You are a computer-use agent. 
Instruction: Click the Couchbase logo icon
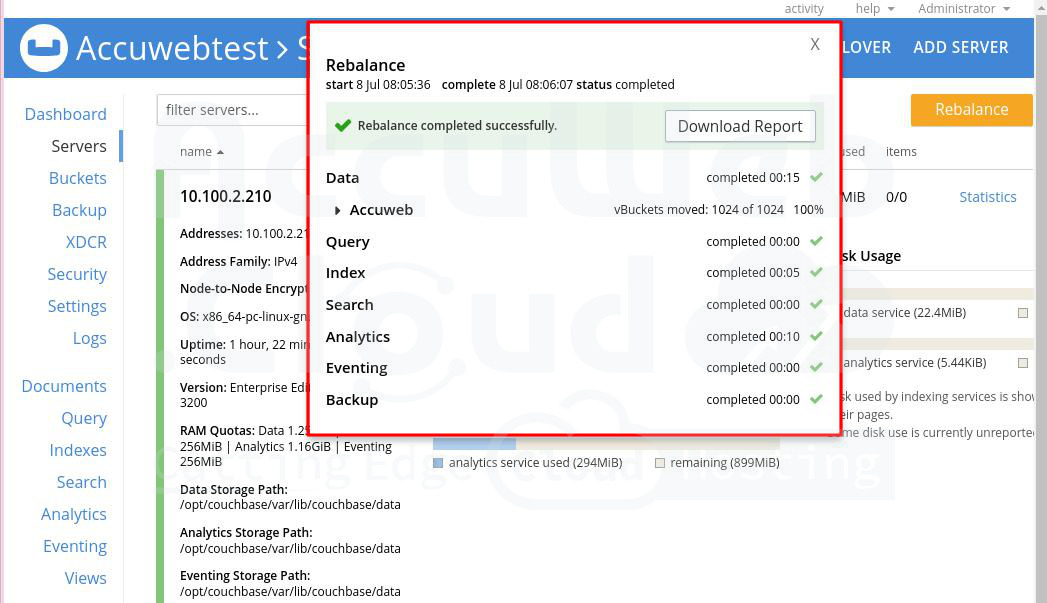click(43, 47)
